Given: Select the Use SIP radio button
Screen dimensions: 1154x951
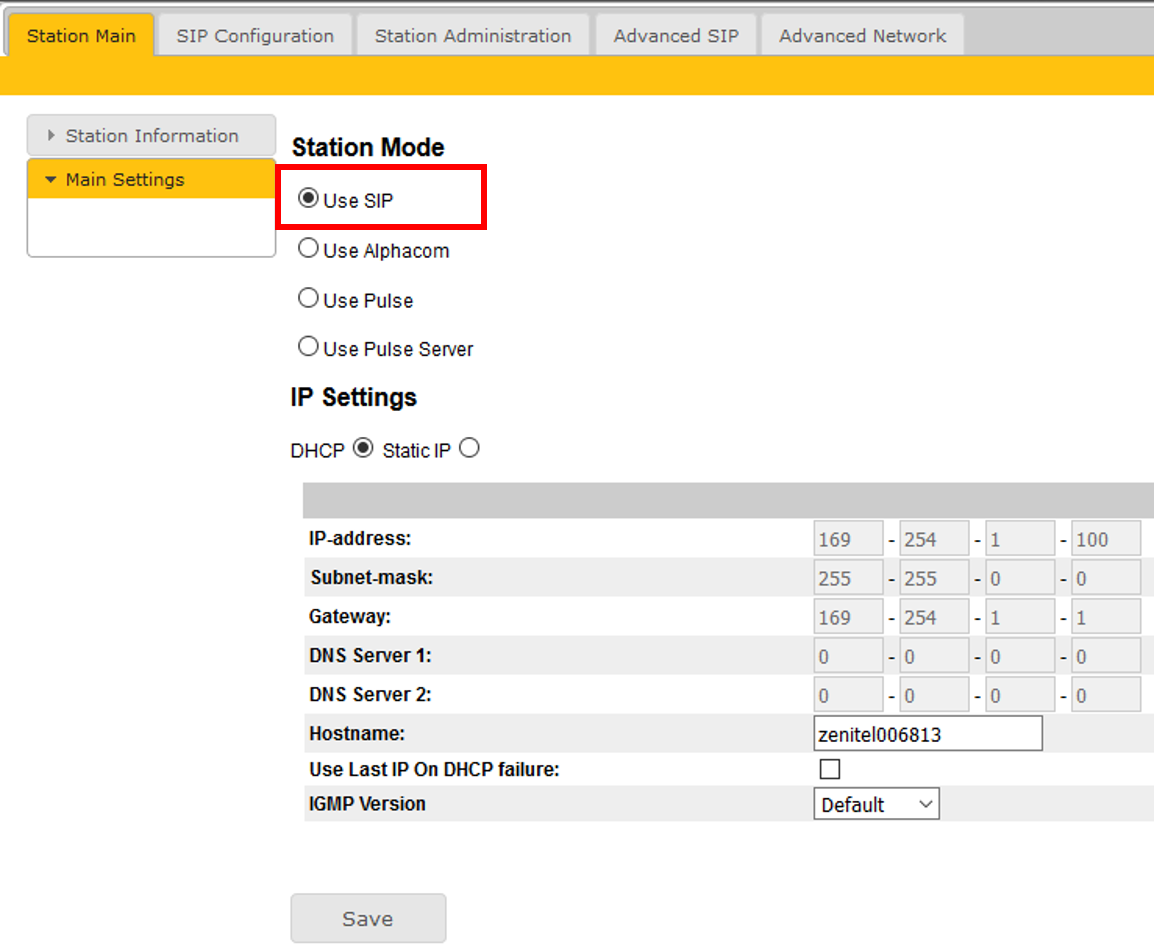Looking at the screenshot, I should click(x=309, y=198).
